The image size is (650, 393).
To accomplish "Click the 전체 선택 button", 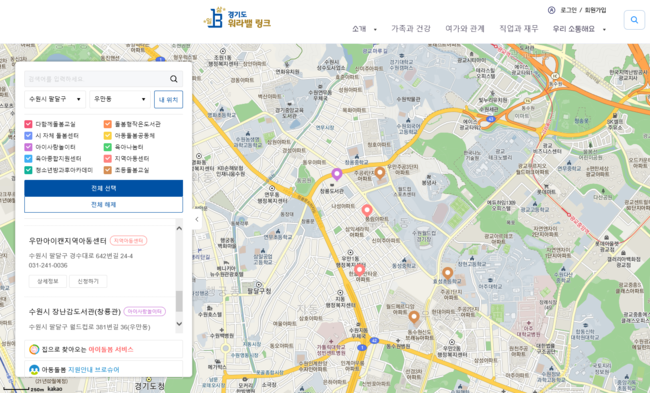I will pyautogui.click(x=104, y=188).
